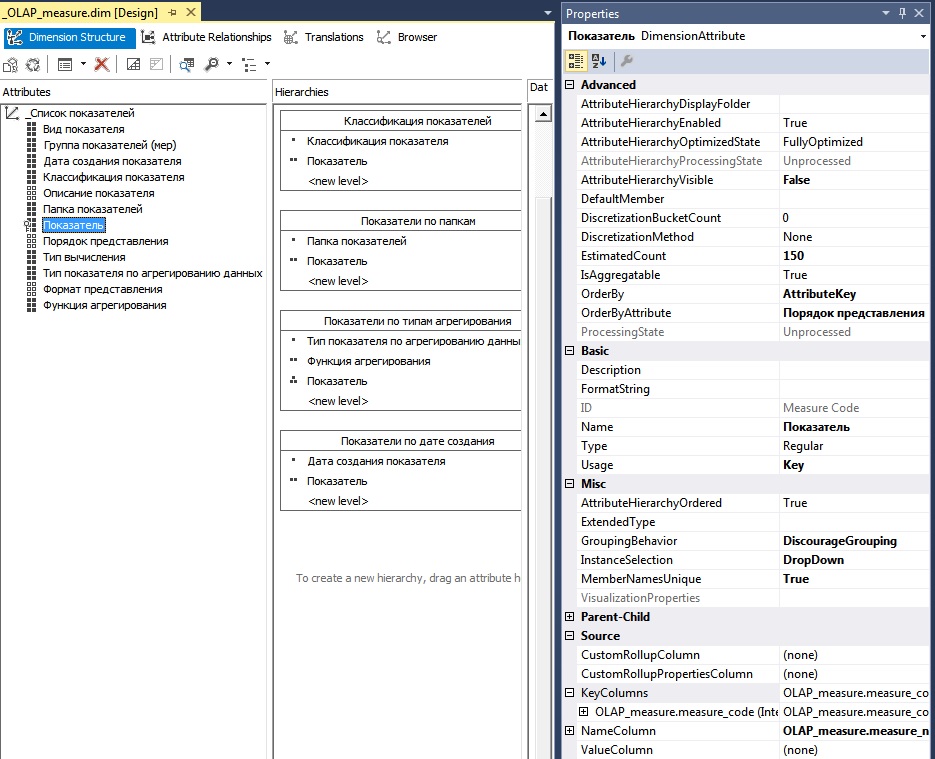Image resolution: width=935 pixels, height=759 pixels.
Task: Collapse the Basic property category
Action: pos(569,351)
